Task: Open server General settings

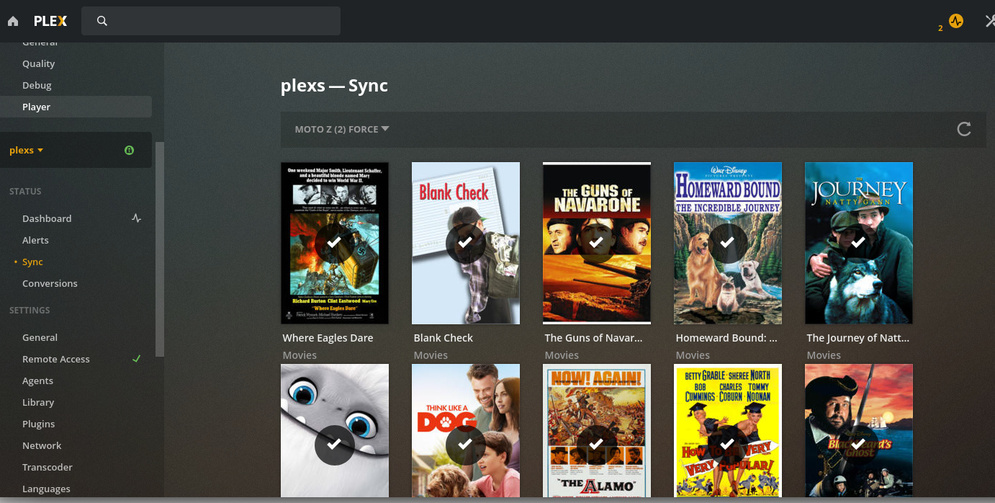Action: coord(40,337)
